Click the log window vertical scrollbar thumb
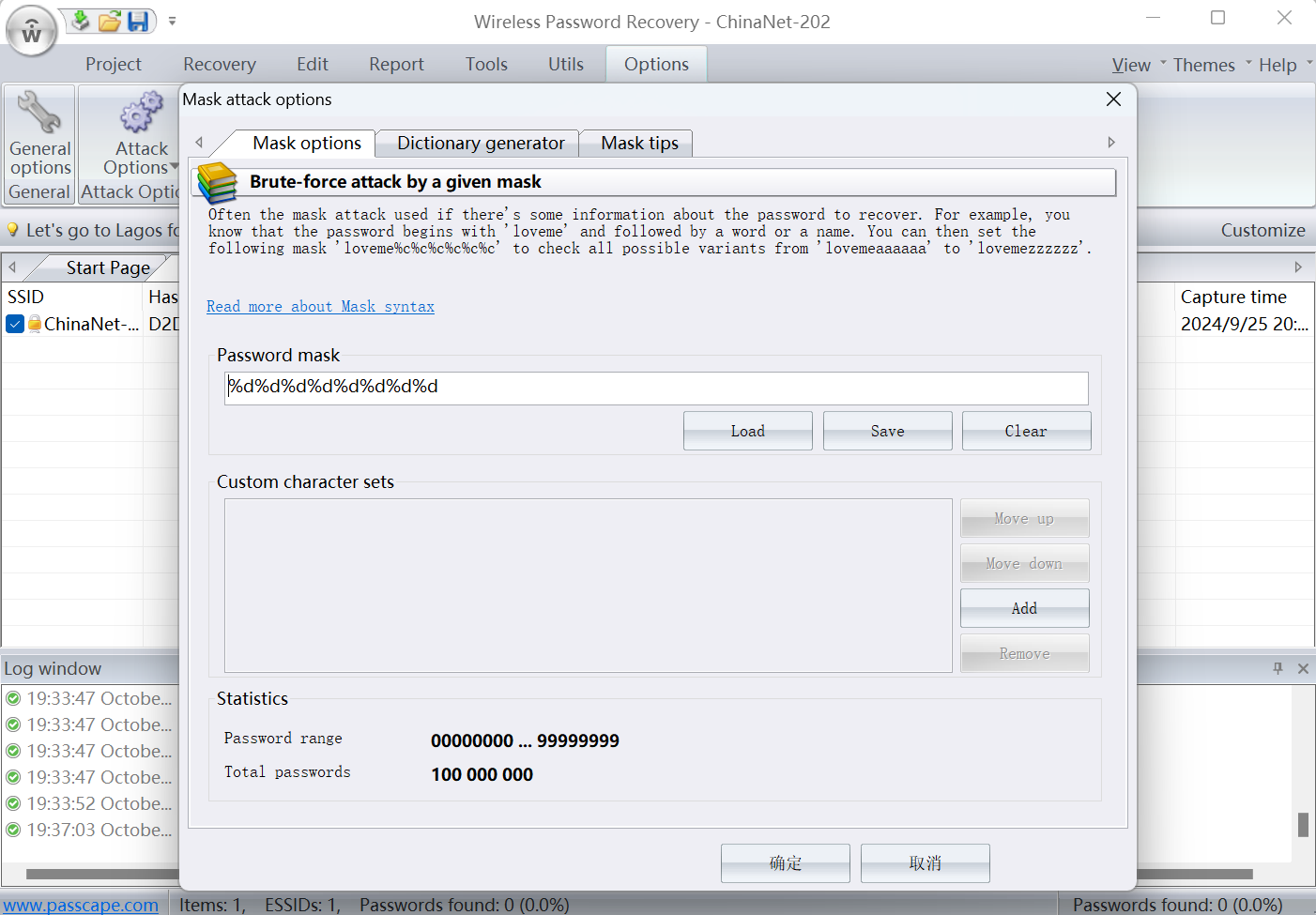Viewport: 1316px width, 915px height. pyautogui.click(x=1303, y=824)
